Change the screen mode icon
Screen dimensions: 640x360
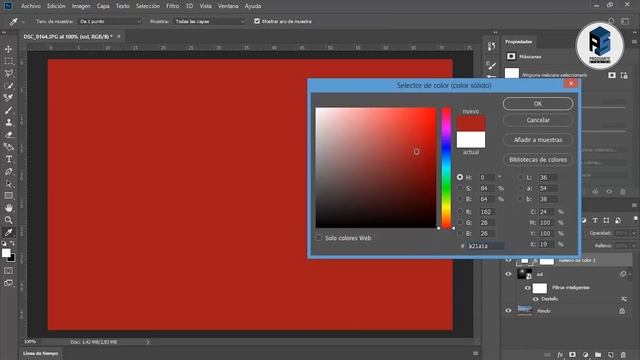pyautogui.click(x=8, y=283)
